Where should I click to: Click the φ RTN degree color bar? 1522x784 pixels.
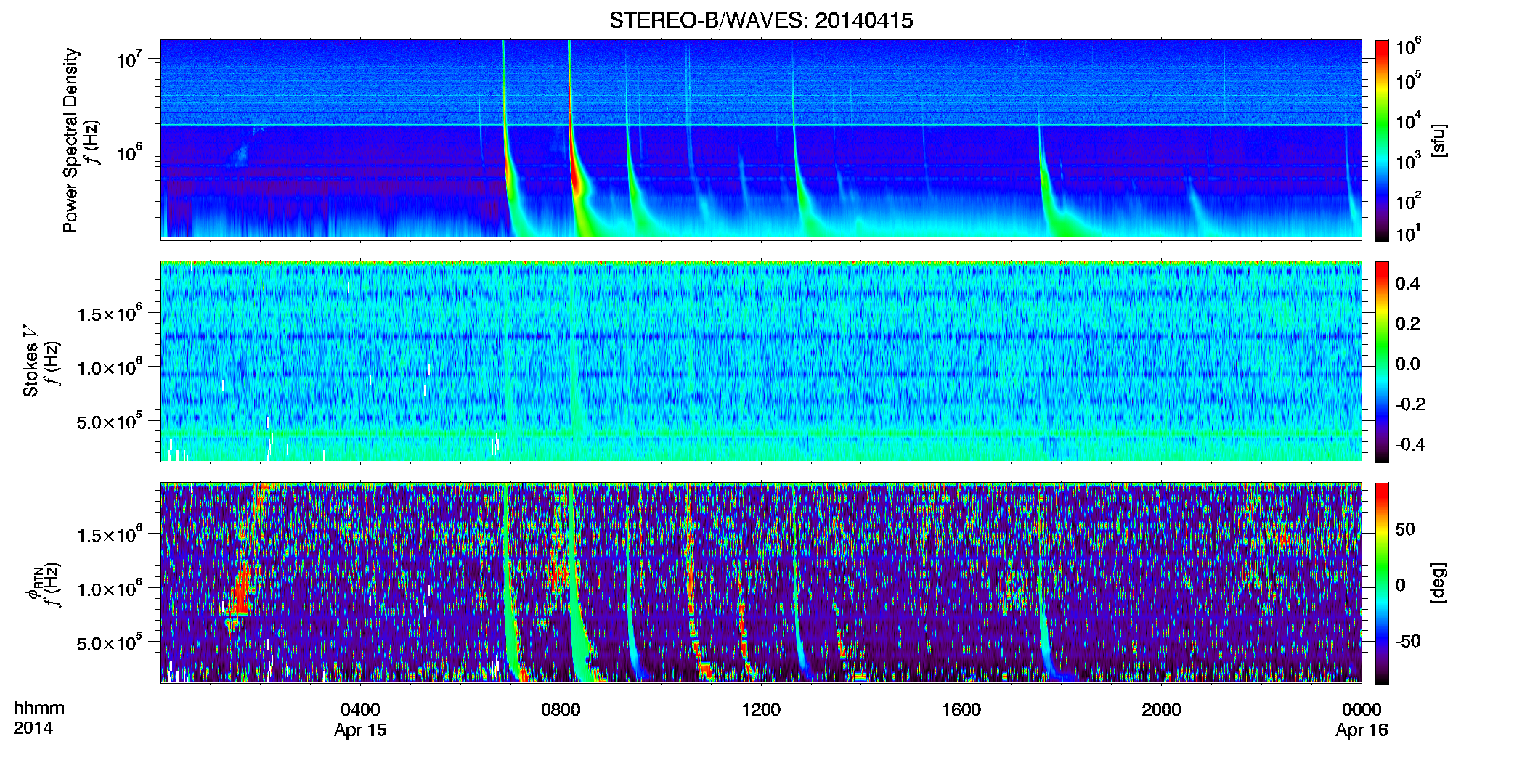(1382, 583)
